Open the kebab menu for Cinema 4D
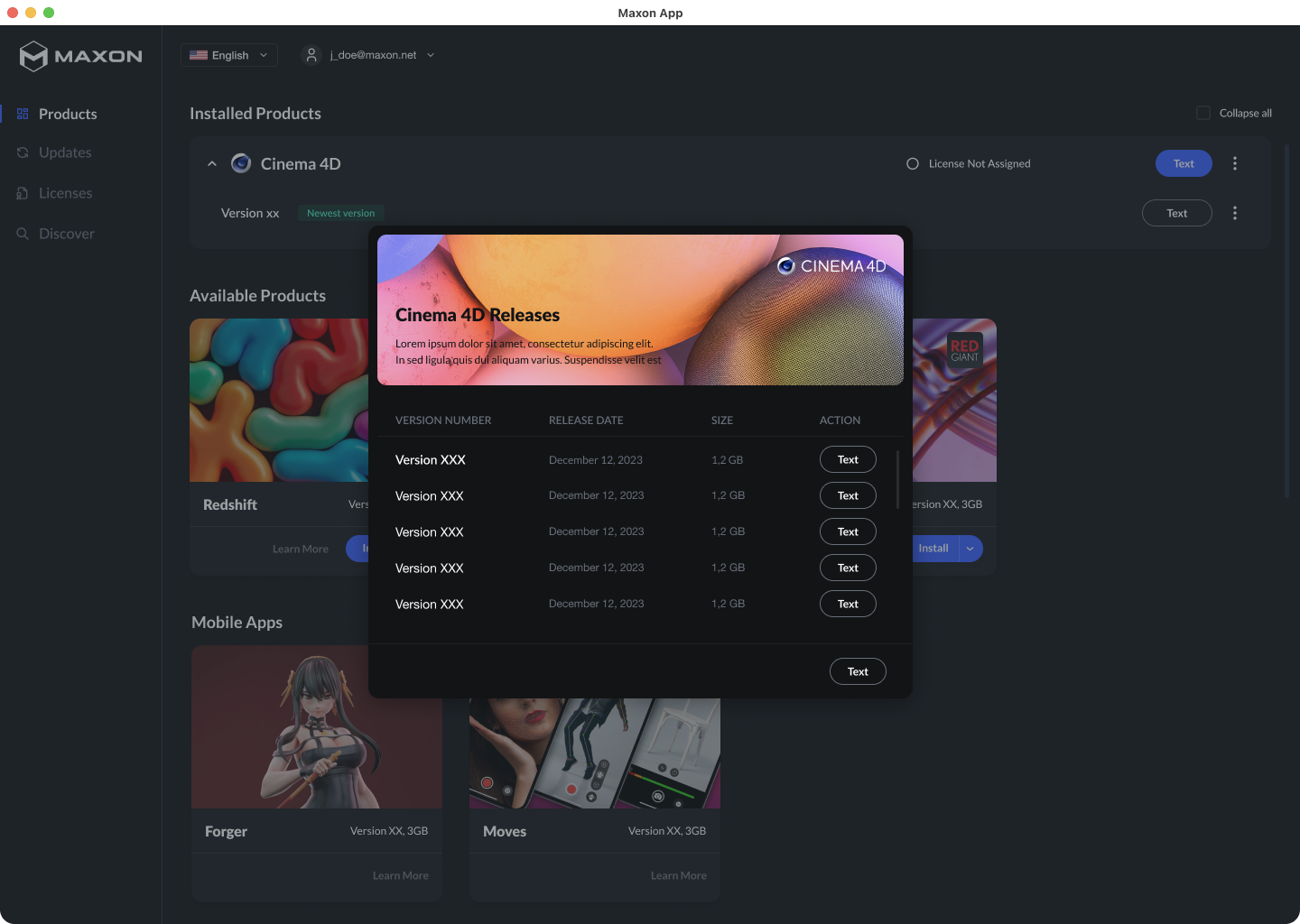The width and height of the screenshot is (1300, 924). (x=1235, y=163)
